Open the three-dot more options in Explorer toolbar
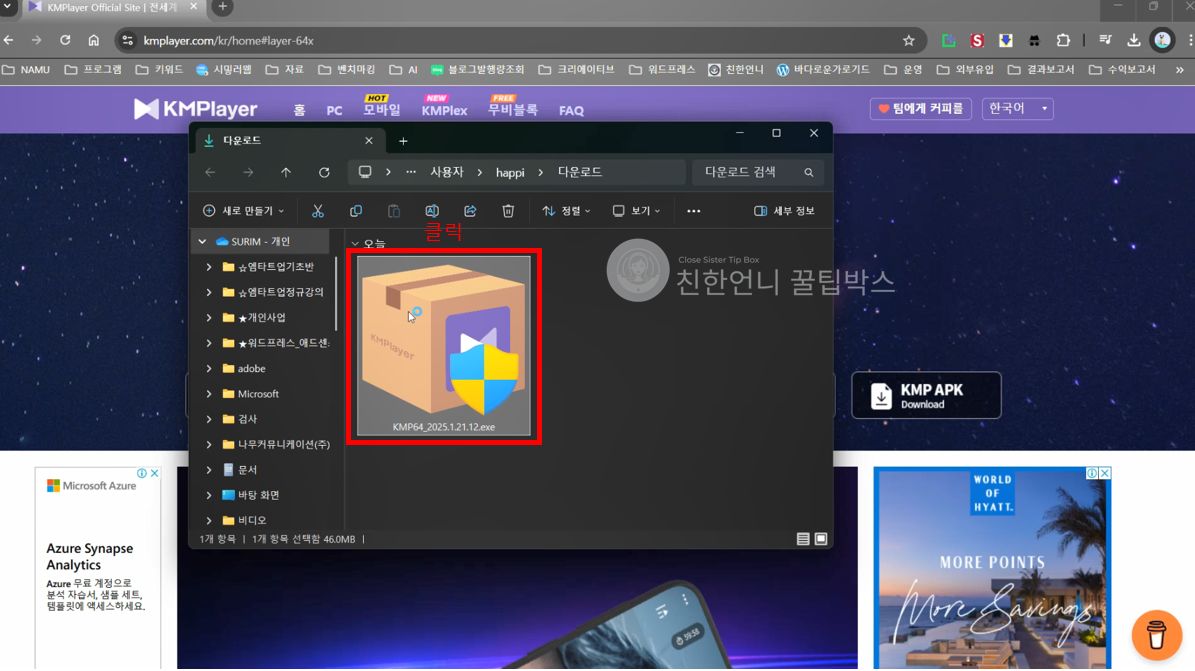This screenshot has width=1195, height=671. coord(694,211)
